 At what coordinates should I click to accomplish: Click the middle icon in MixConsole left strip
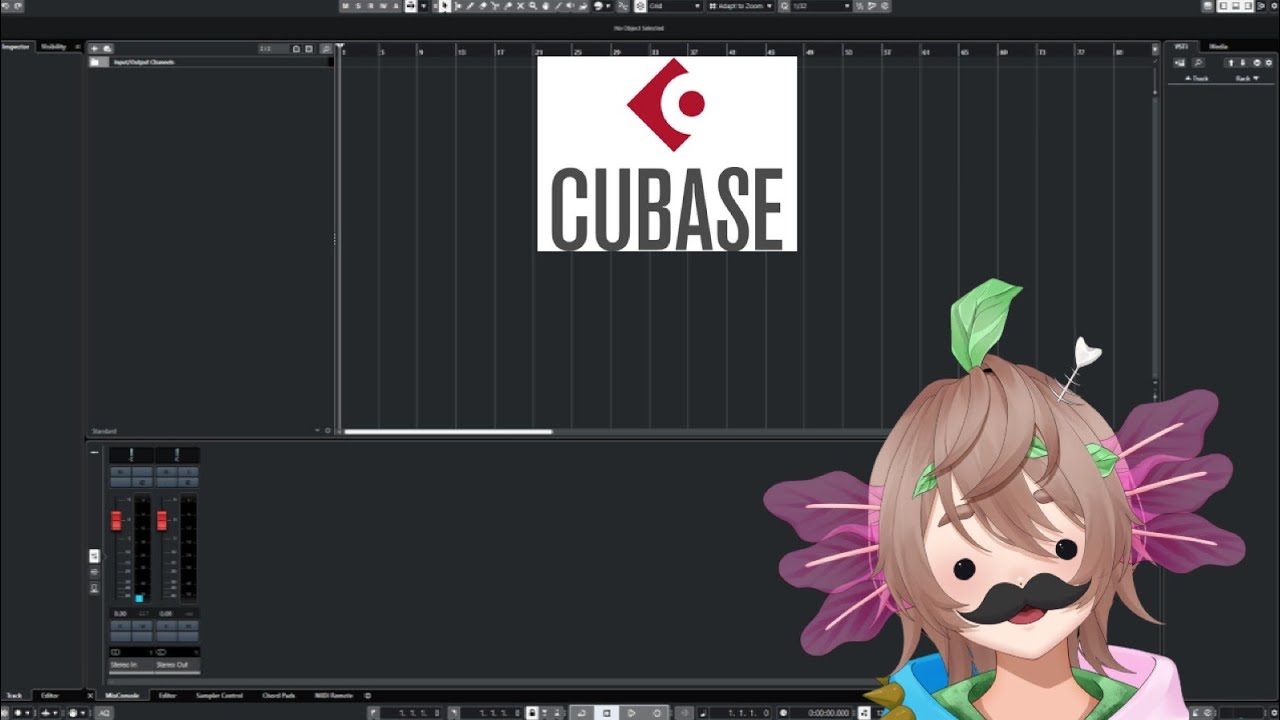click(x=94, y=572)
